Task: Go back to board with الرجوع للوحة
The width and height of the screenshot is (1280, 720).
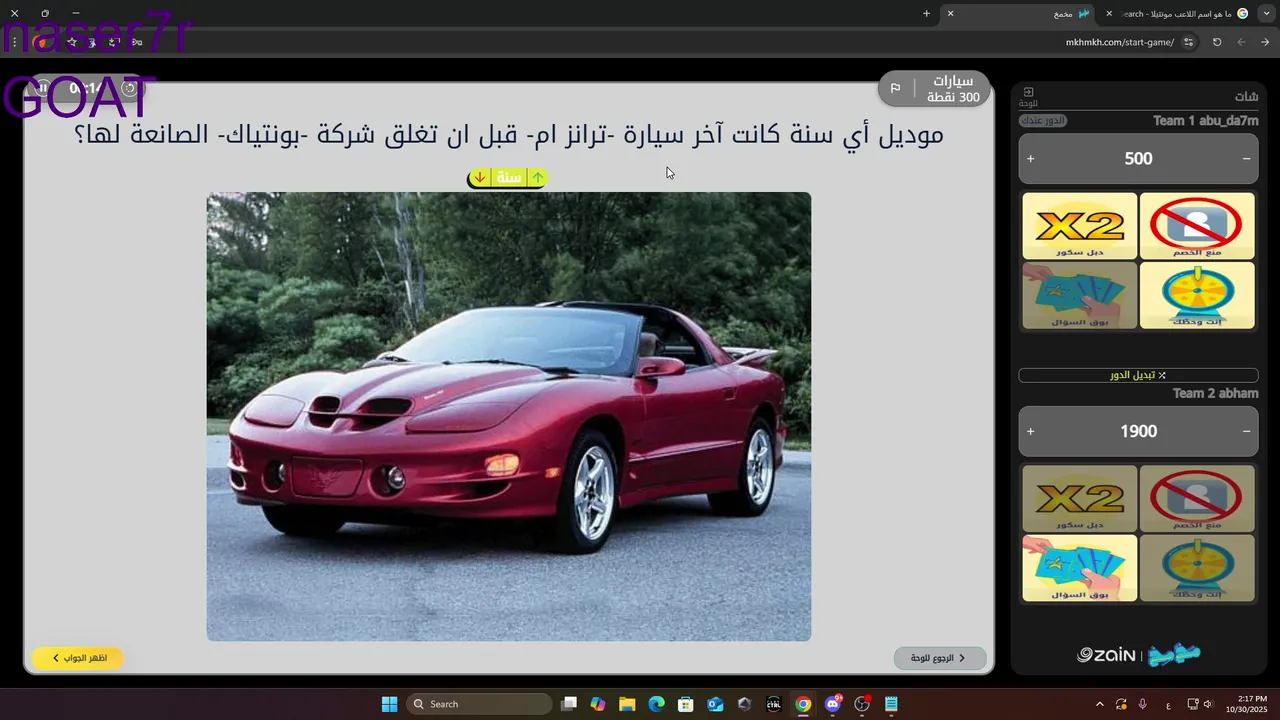Action: (x=940, y=658)
